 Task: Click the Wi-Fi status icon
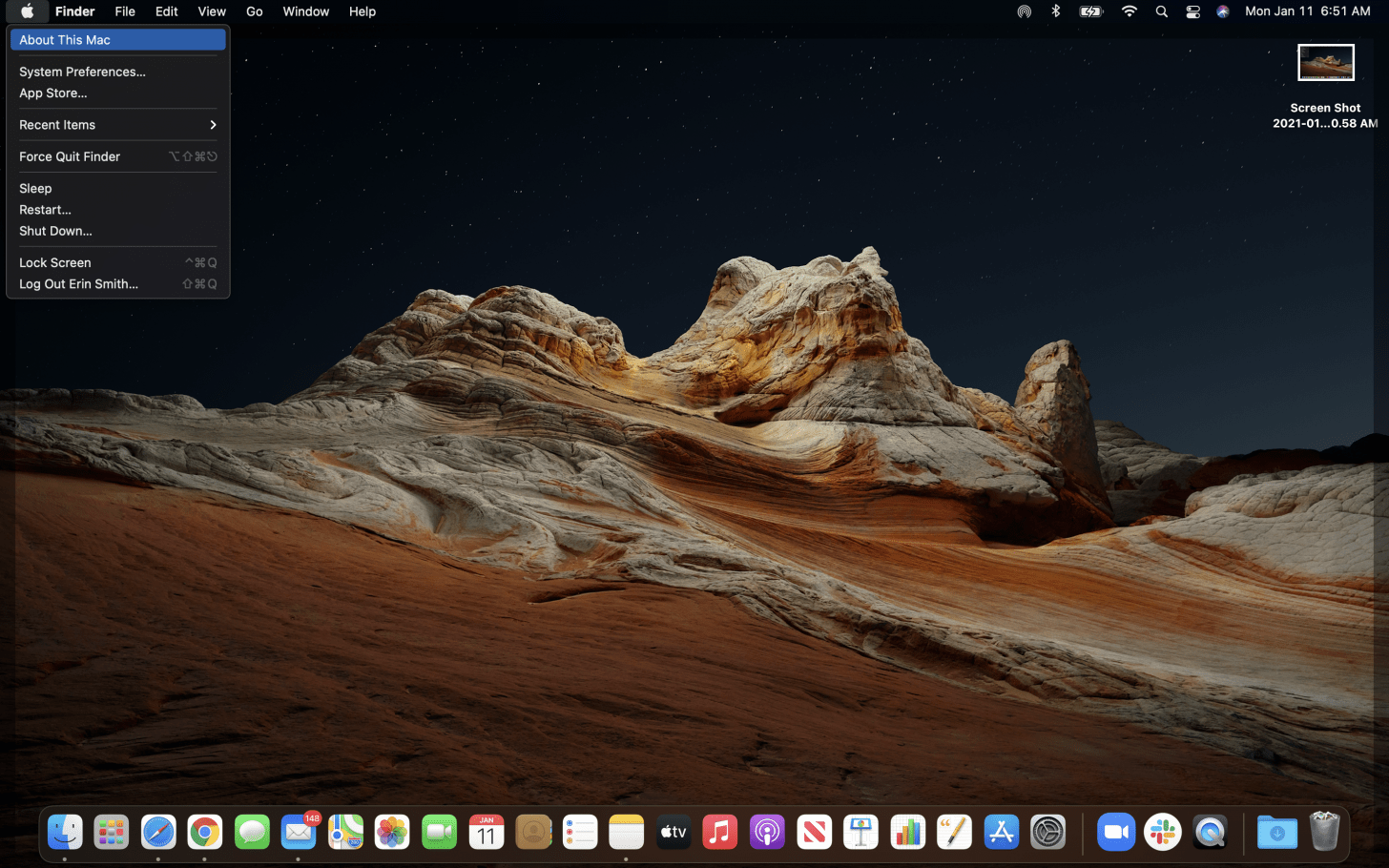click(1130, 11)
